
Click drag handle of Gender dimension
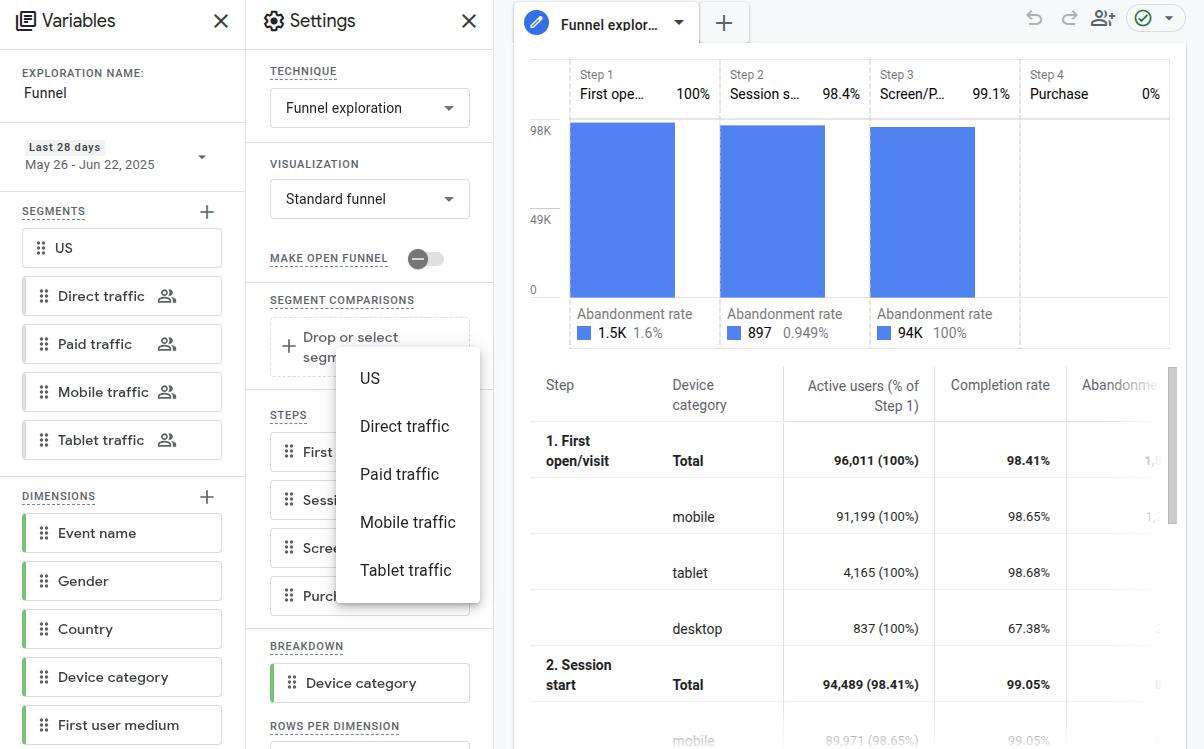tap(44, 581)
